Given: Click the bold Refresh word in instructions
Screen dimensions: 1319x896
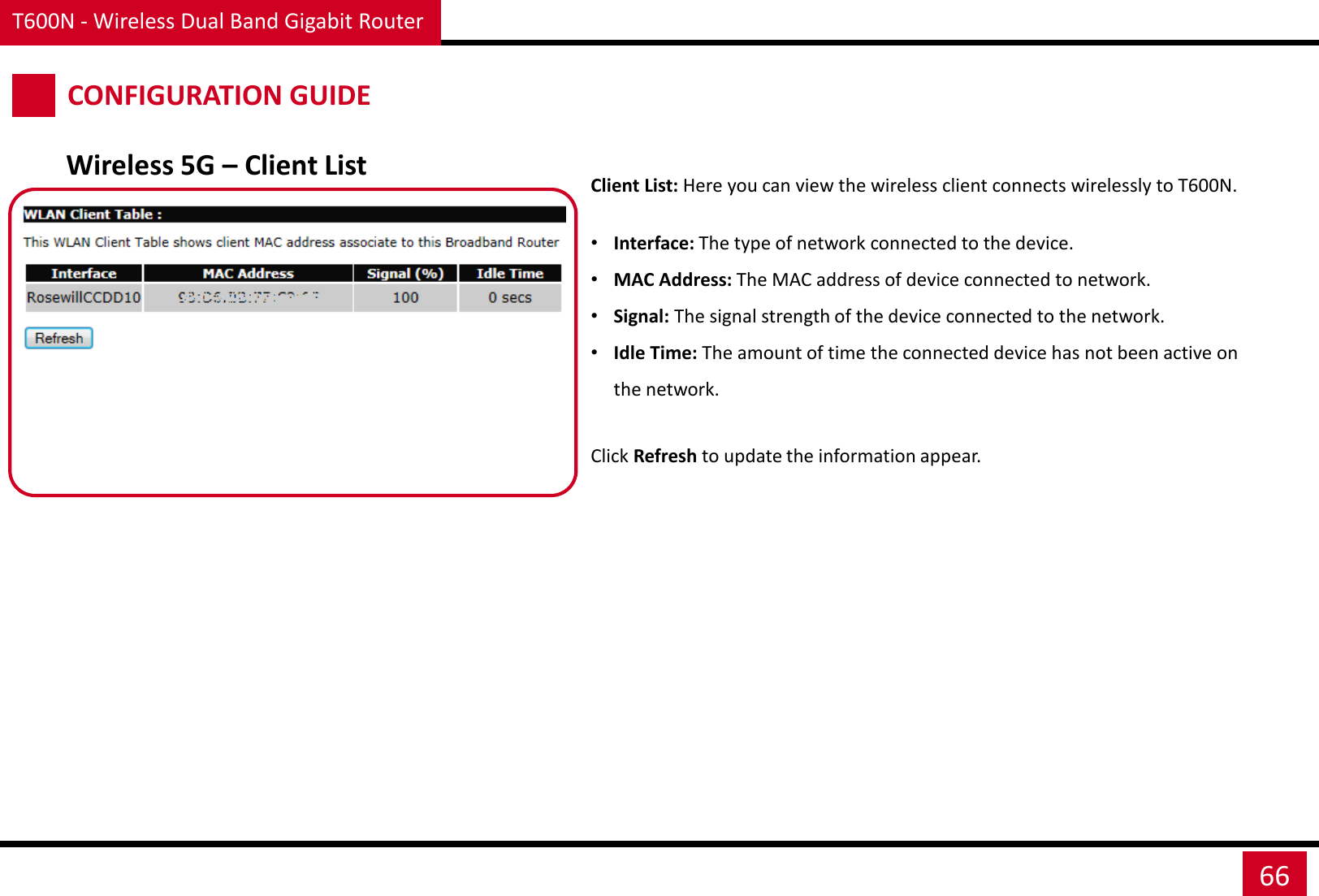Looking at the screenshot, I should click(x=664, y=456).
